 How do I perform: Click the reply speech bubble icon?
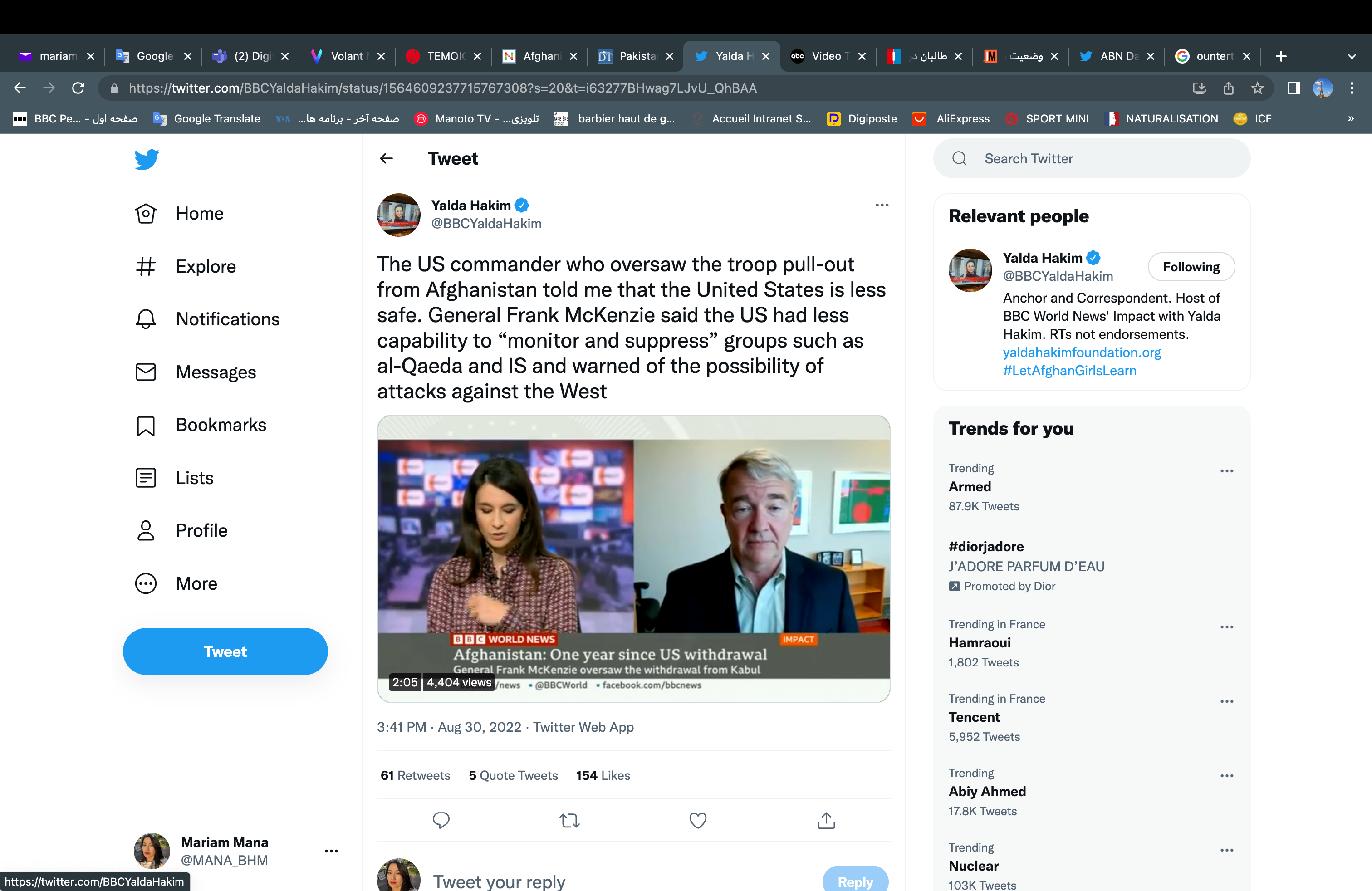[x=441, y=820]
